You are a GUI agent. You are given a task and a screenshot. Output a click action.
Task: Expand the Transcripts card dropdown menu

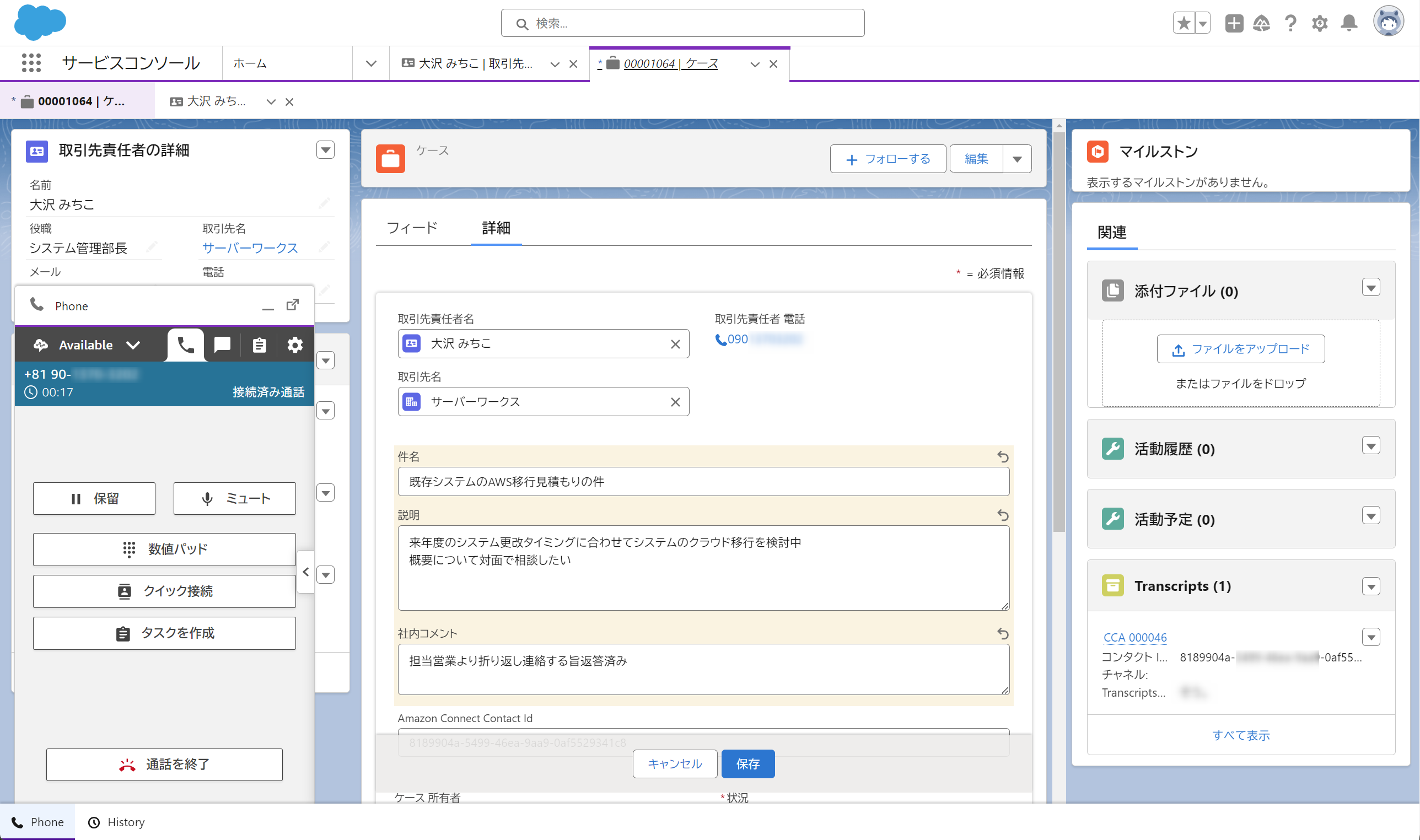(x=1371, y=586)
